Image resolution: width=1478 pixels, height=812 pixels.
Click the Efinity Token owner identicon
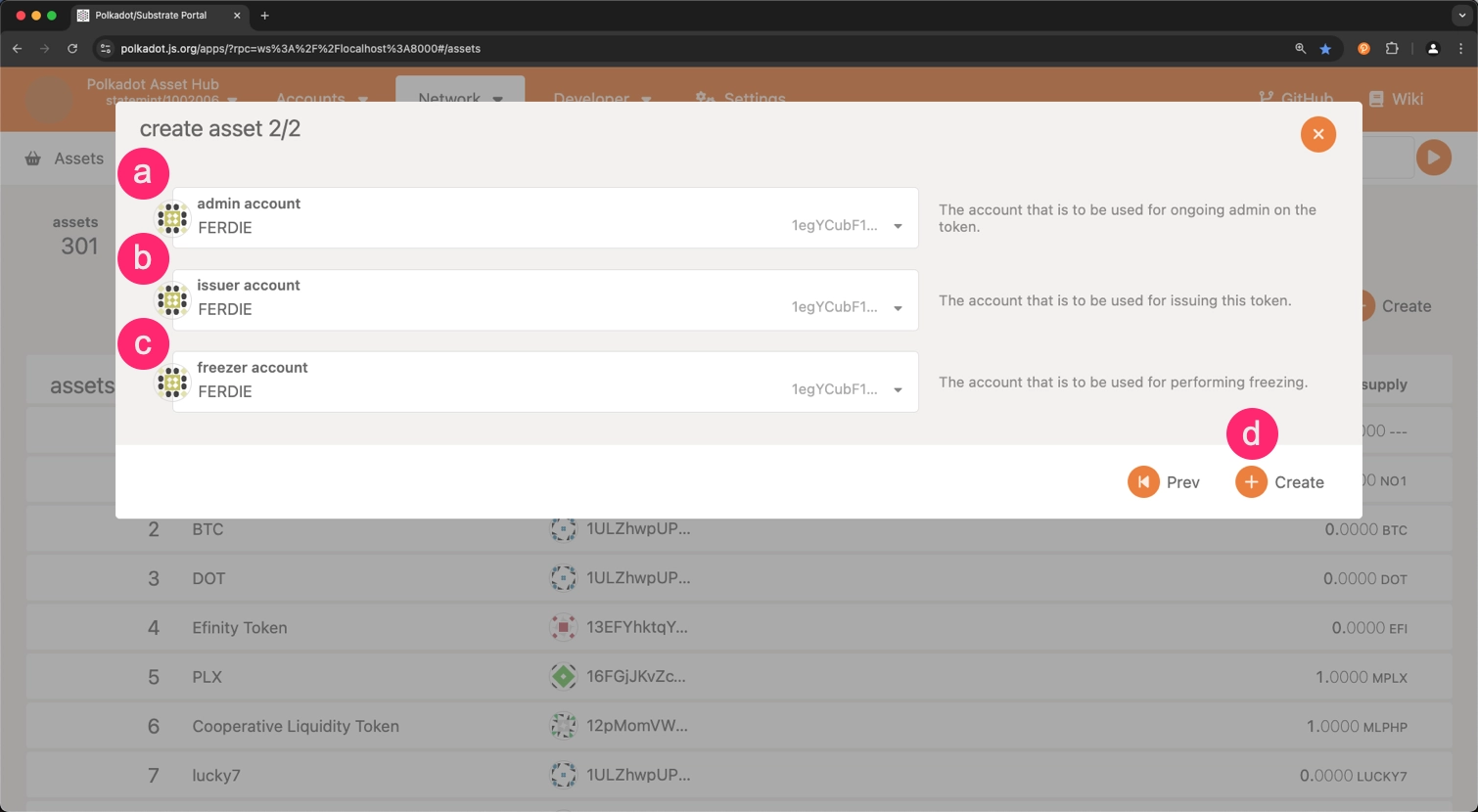[x=563, y=627]
